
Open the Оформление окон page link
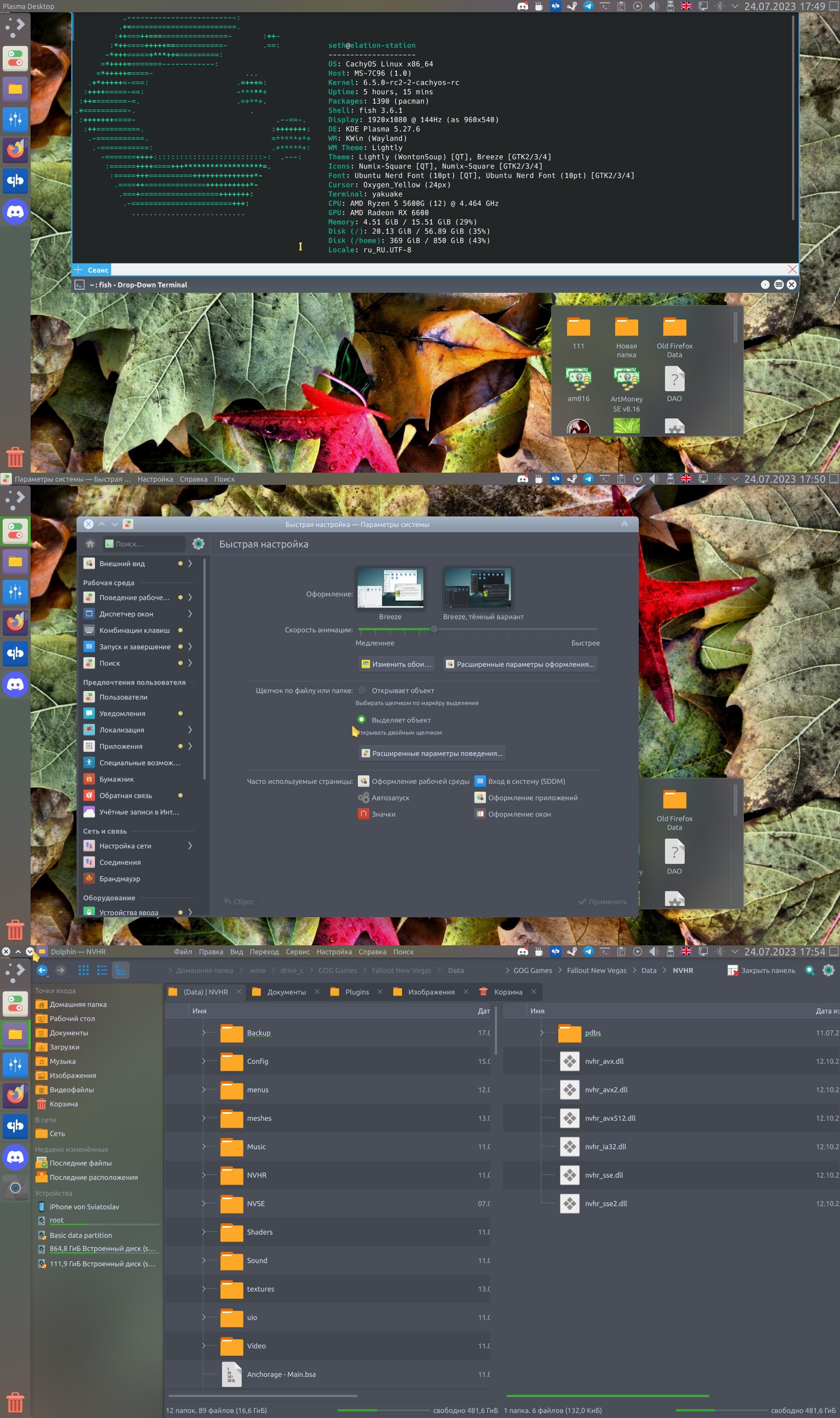(x=513, y=814)
